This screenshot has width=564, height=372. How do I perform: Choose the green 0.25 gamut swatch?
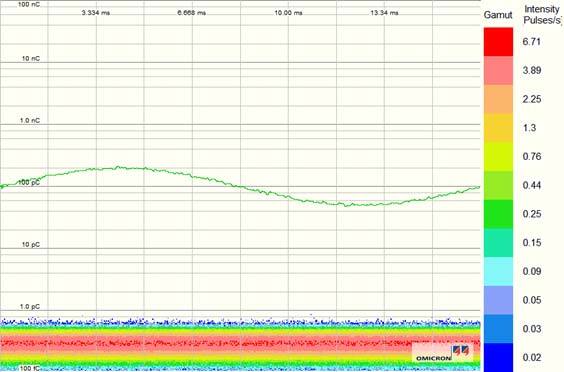[498, 214]
